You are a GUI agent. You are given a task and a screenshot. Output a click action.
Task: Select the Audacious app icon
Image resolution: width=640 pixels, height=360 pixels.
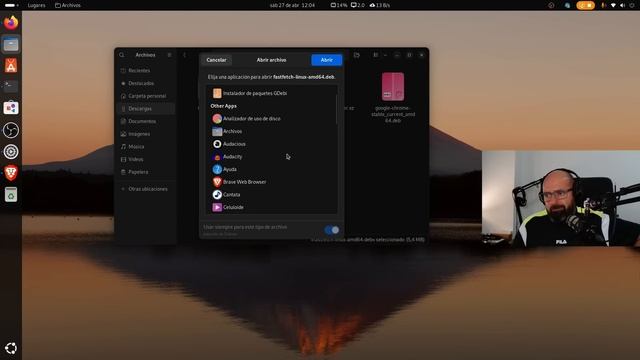pyautogui.click(x=217, y=144)
